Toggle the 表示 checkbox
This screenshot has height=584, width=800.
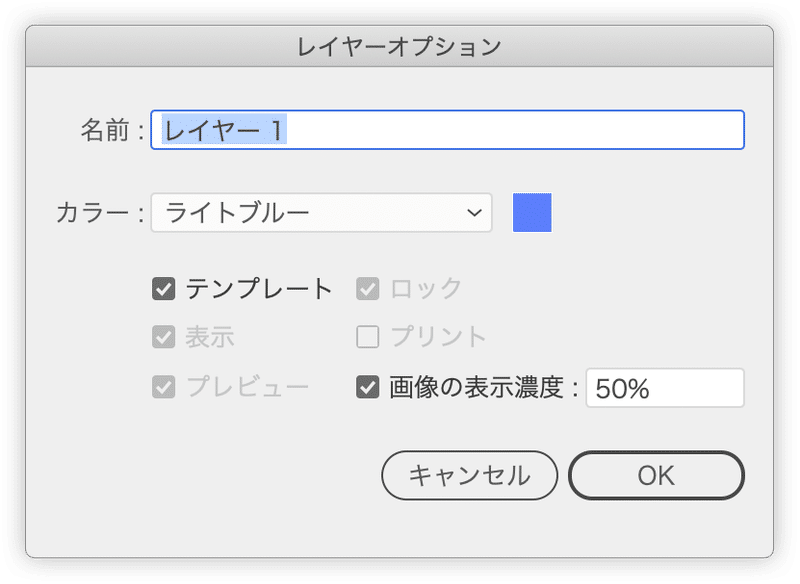click(164, 337)
